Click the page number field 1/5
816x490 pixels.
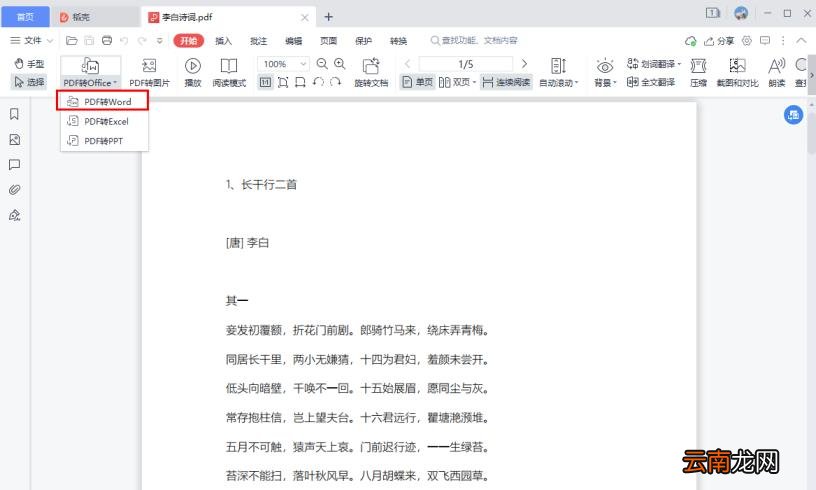[466, 63]
